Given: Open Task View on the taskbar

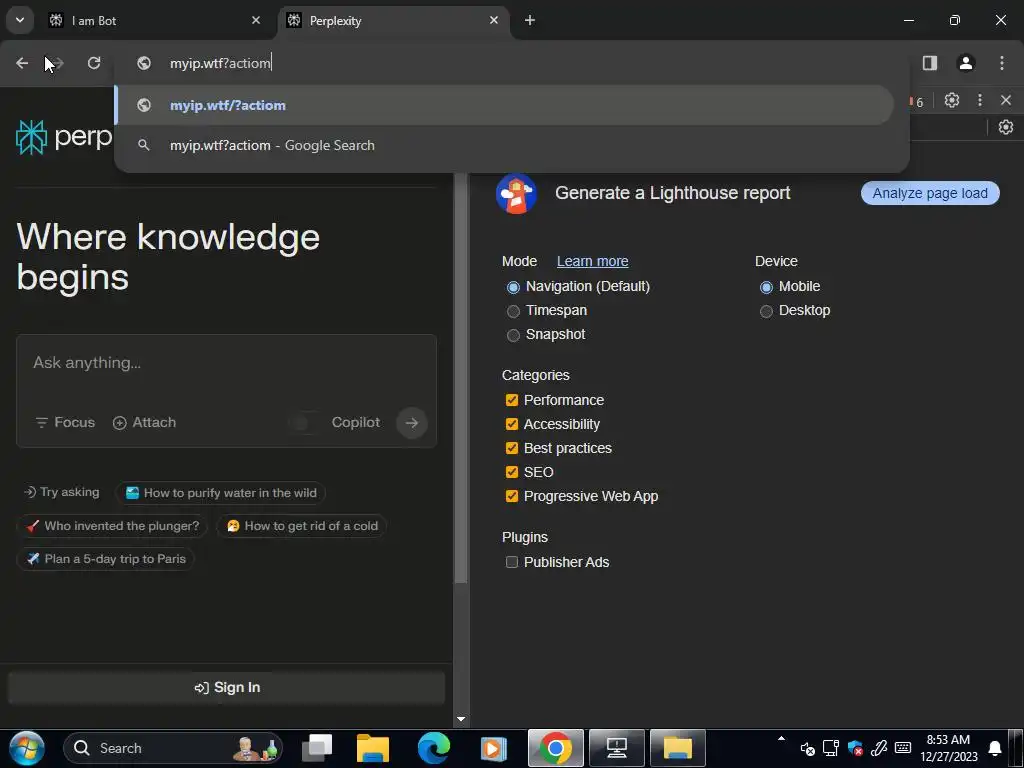Looking at the screenshot, I should click(x=318, y=748).
